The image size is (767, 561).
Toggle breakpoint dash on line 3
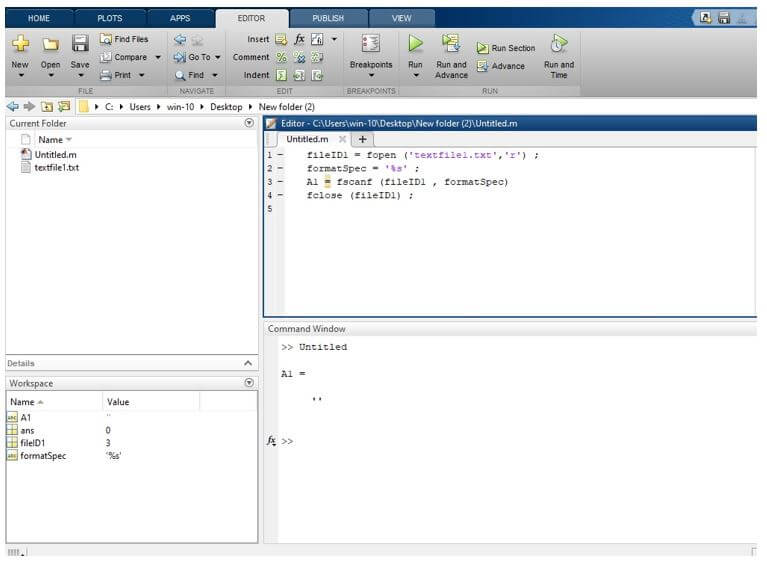coord(279,182)
